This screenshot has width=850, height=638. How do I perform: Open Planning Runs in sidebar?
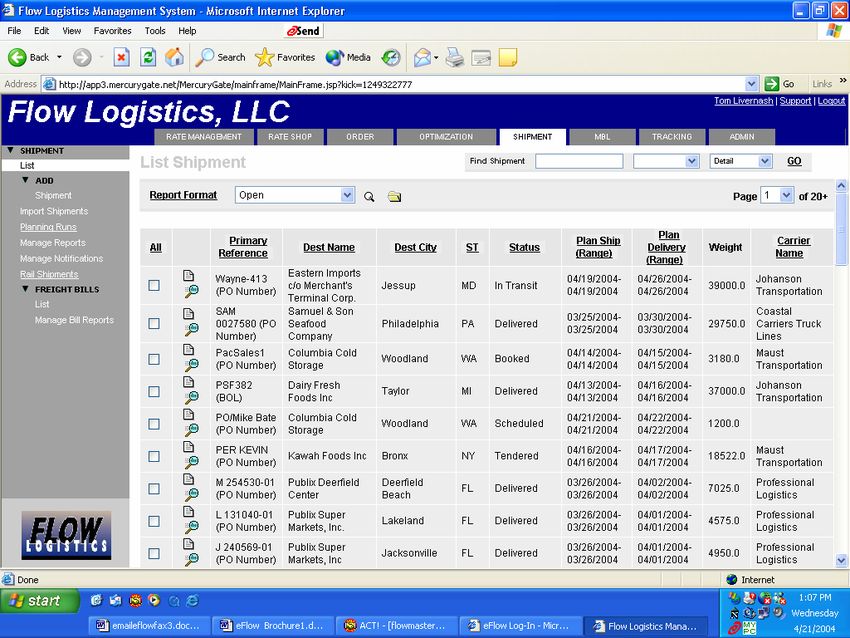[48, 227]
